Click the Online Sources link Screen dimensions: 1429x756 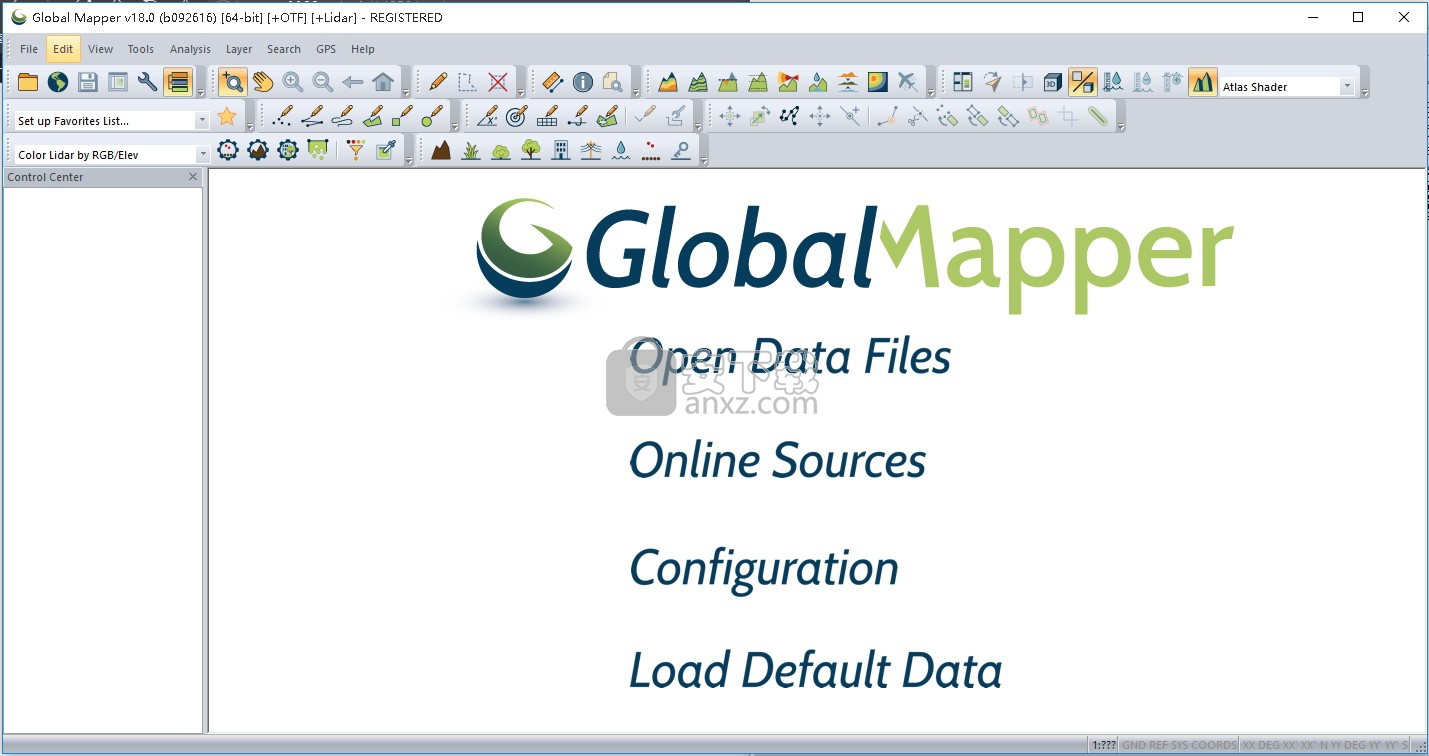777,460
